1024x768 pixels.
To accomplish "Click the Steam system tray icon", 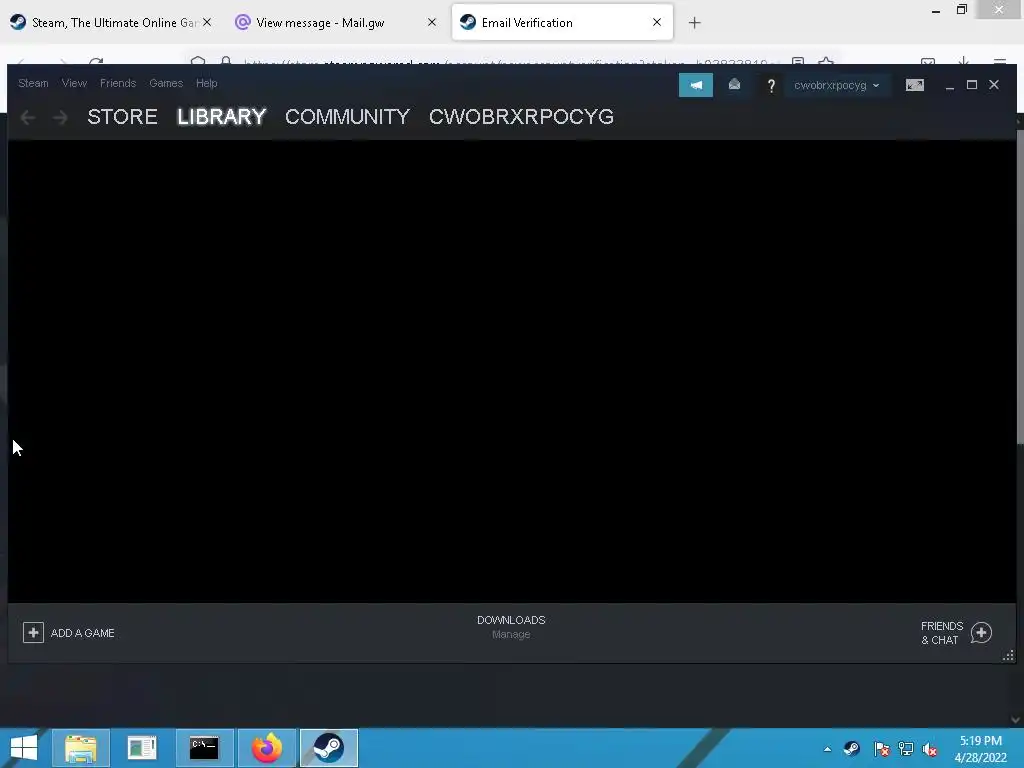I will click(852, 749).
